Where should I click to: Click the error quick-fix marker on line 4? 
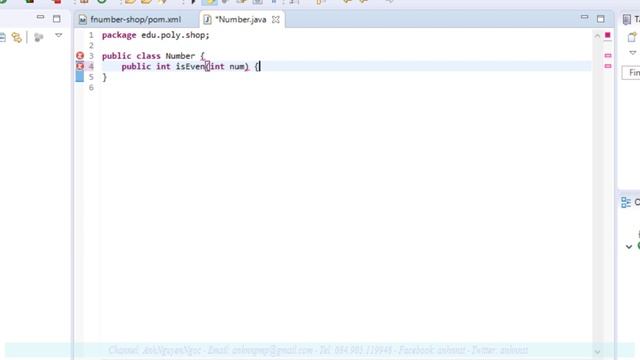pos(80,66)
